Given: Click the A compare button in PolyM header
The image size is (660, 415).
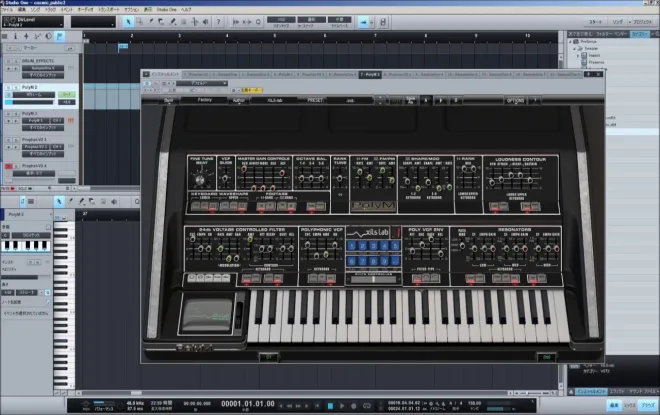Looking at the screenshot, I should [426, 100].
